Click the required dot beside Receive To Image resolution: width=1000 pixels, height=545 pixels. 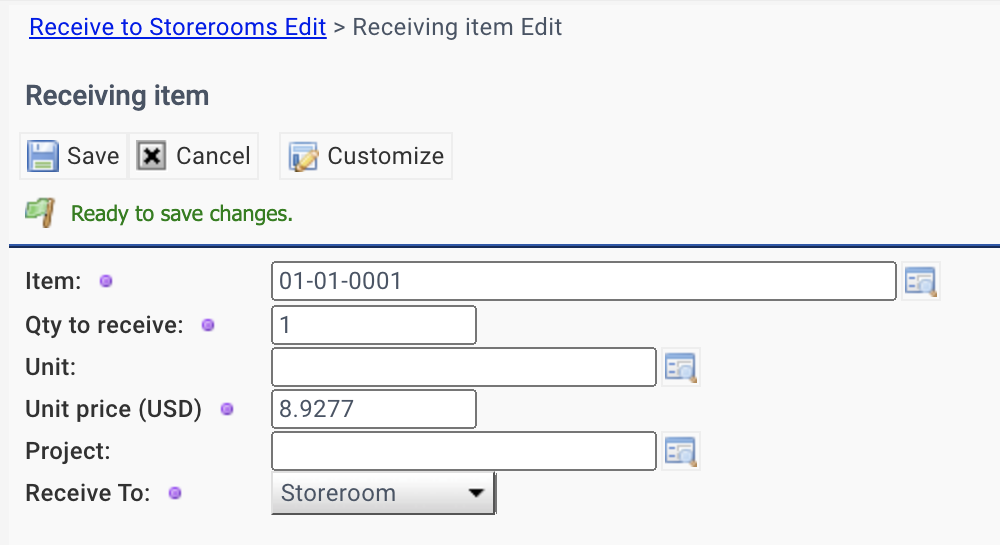pyautogui.click(x=175, y=493)
